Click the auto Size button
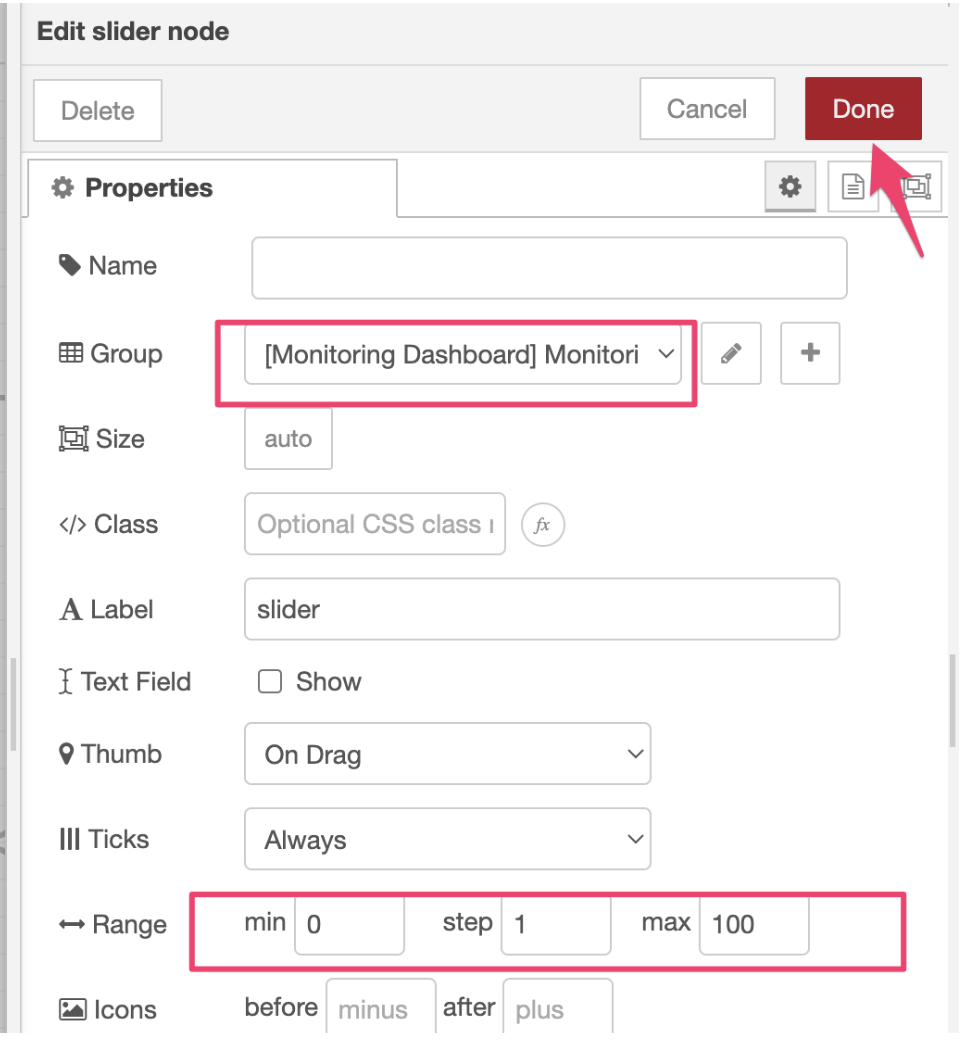The image size is (964, 1042). pos(288,439)
